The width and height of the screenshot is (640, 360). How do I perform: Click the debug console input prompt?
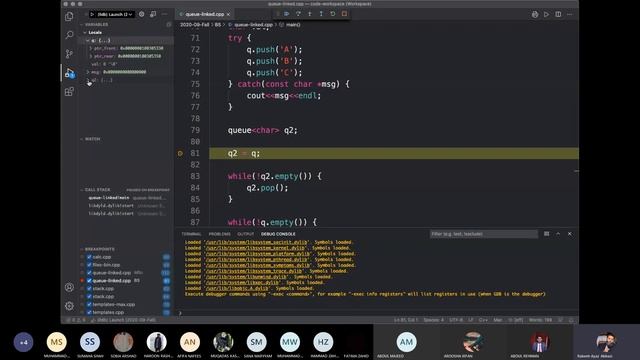(x=378, y=313)
